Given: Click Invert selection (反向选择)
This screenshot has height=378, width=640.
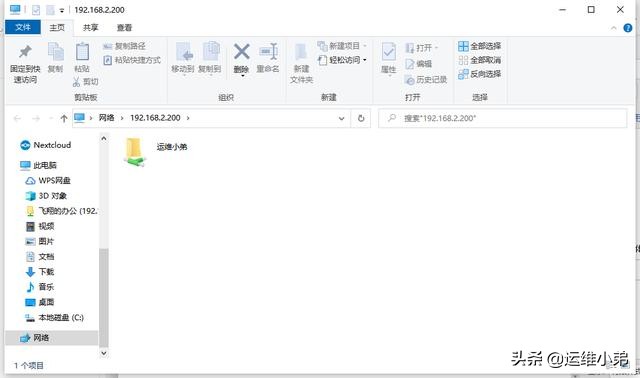Looking at the screenshot, I should (x=480, y=74).
